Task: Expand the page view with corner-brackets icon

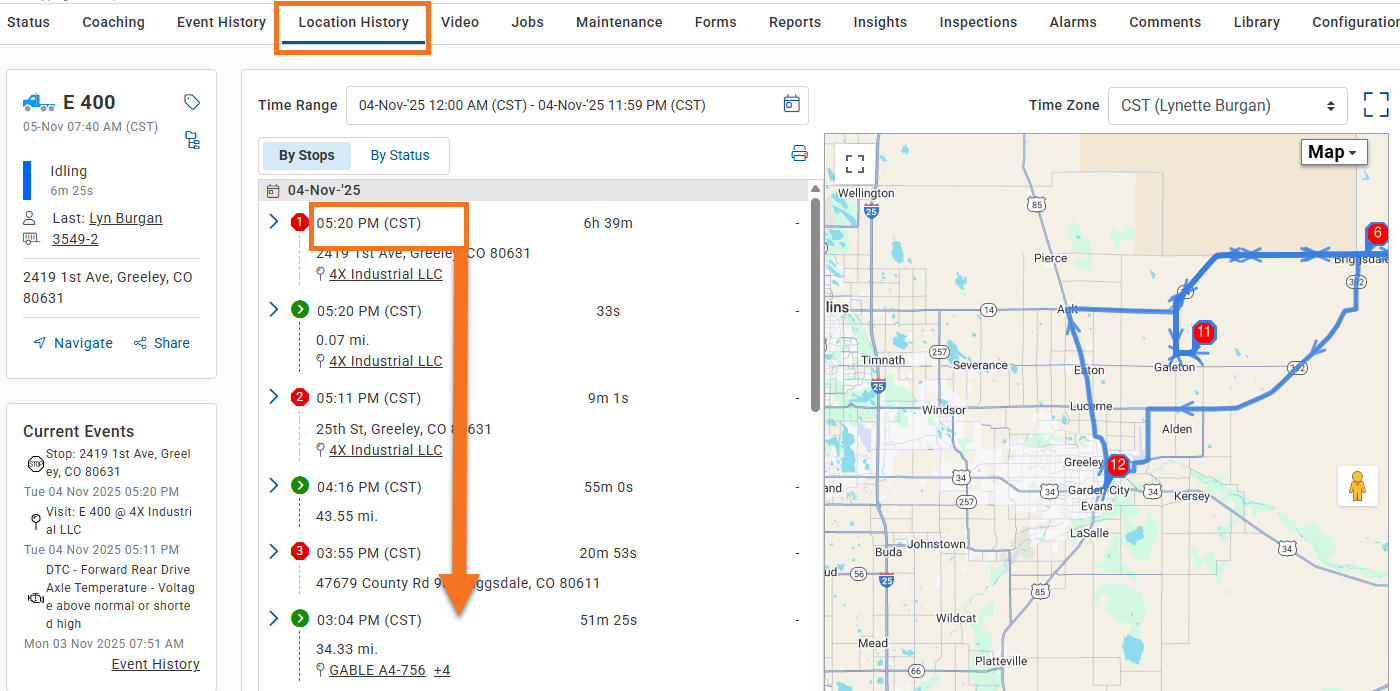Action: (1376, 105)
